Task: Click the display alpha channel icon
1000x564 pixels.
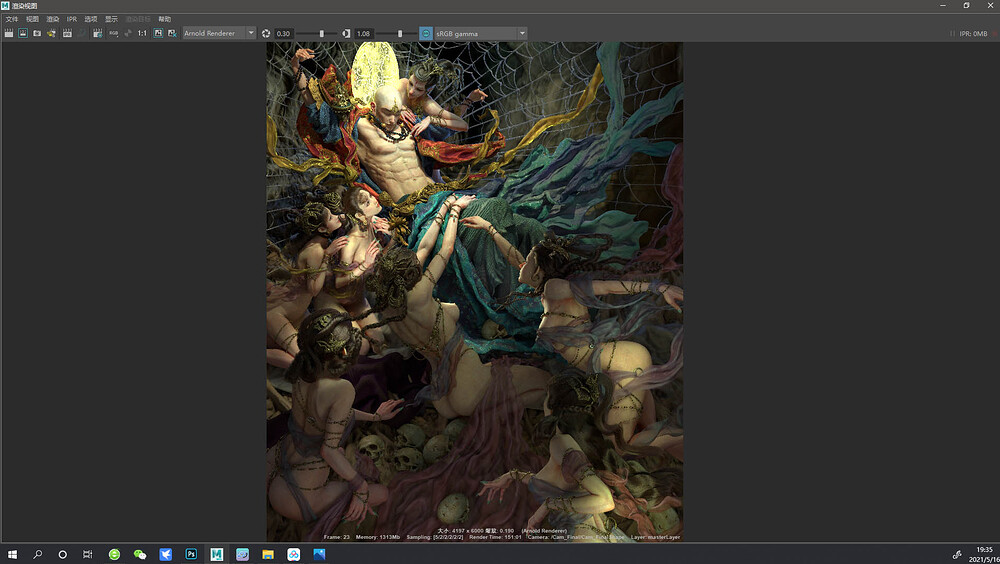Action: pyautogui.click(x=128, y=33)
